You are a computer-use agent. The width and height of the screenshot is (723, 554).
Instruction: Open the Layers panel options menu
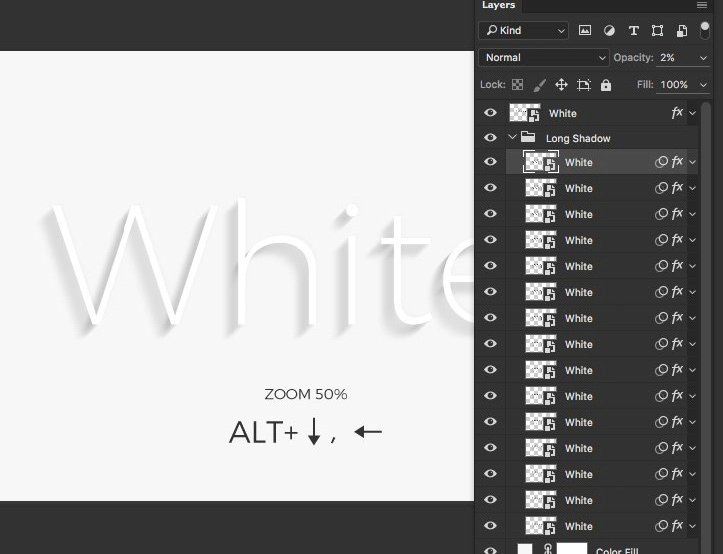(702, 6)
